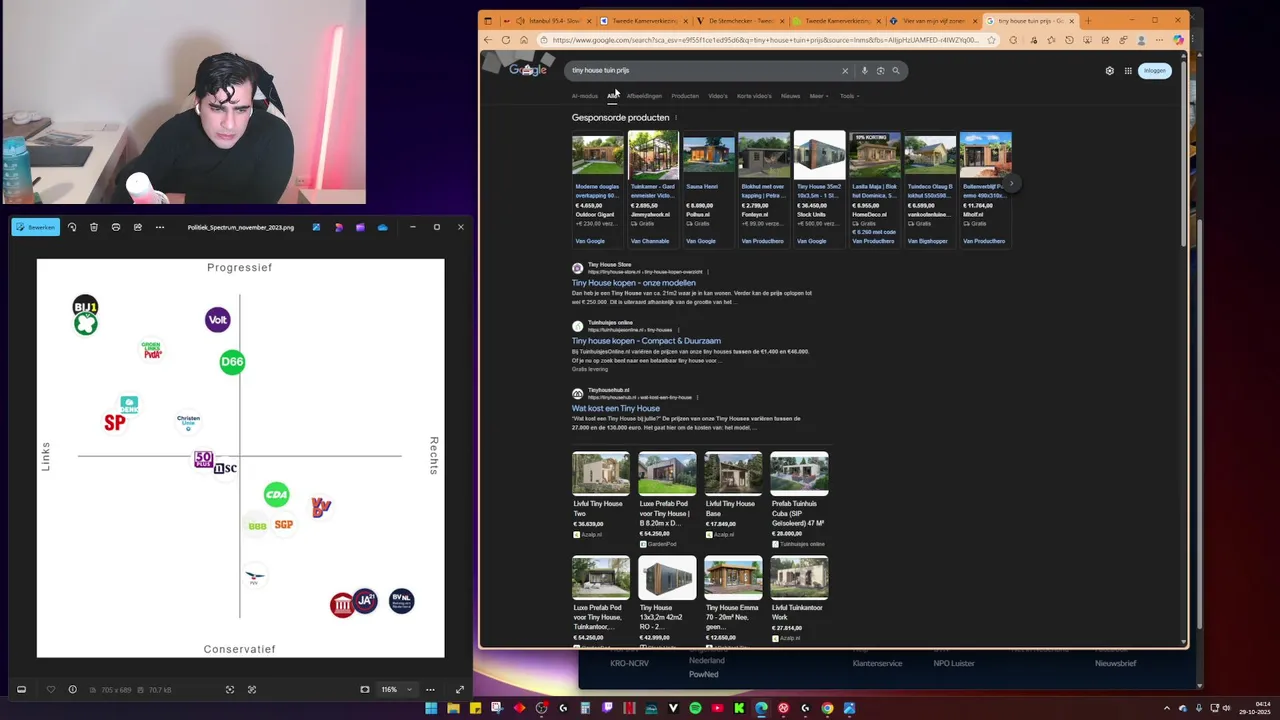Share the image from Photos toolbar

138,227
